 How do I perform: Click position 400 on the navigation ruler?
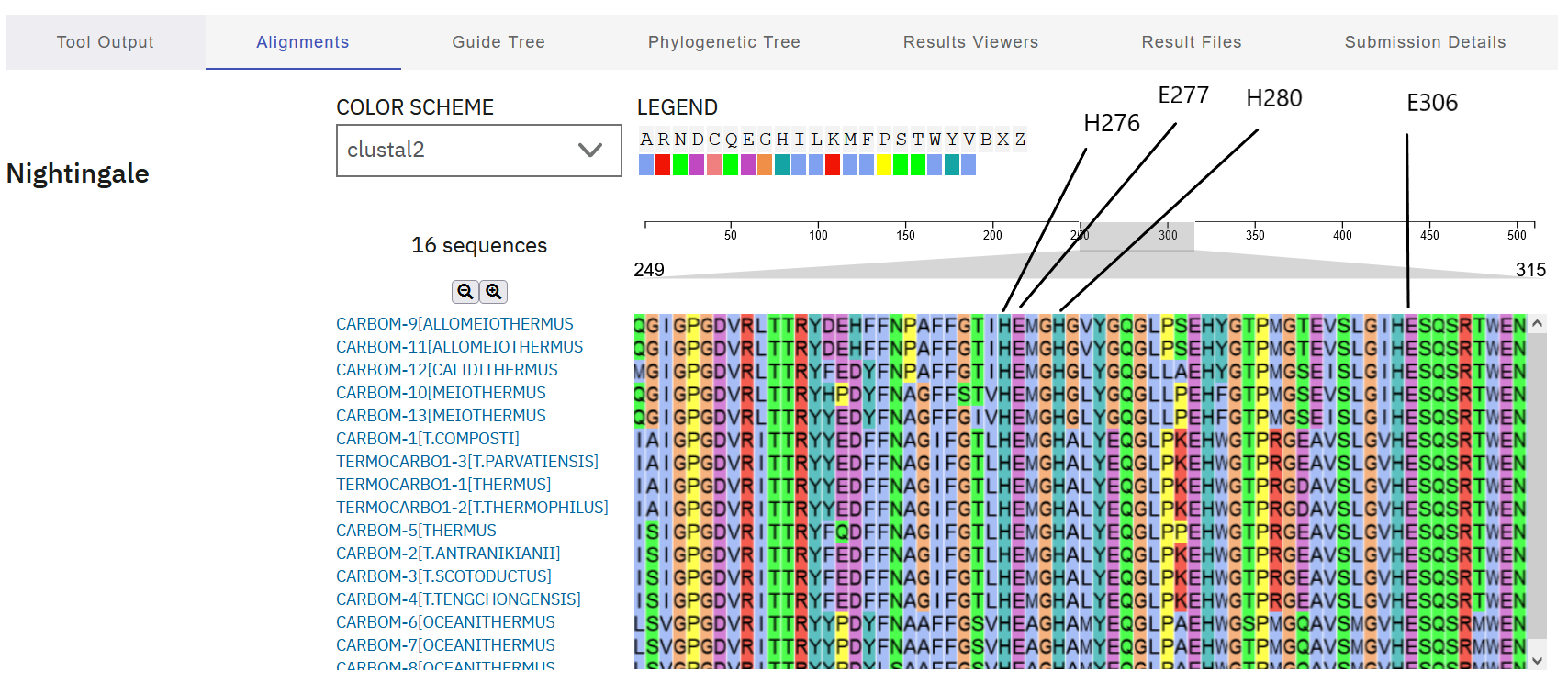point(1342,235)
